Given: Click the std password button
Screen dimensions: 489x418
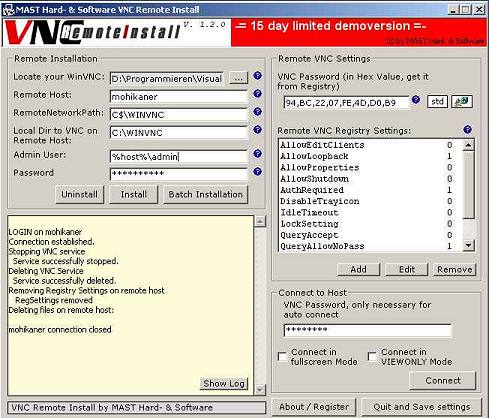Looking at the screenshot, I should 437,102.
